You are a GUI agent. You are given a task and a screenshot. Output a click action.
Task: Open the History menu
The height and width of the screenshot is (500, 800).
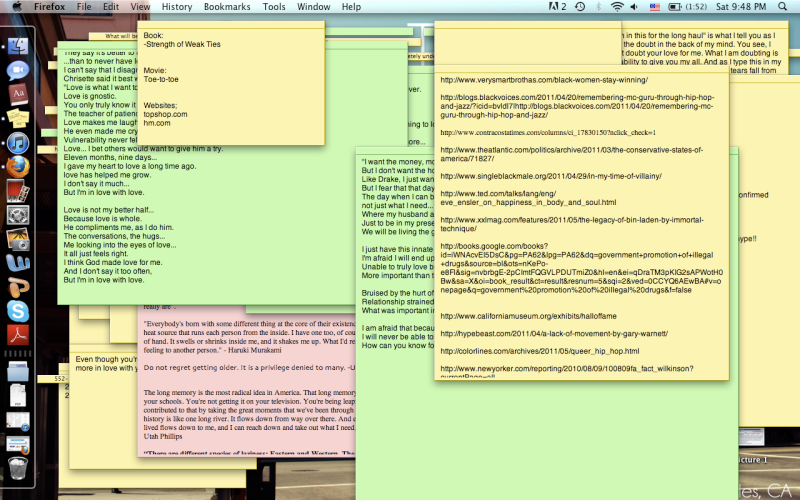[x=177, y=7]
